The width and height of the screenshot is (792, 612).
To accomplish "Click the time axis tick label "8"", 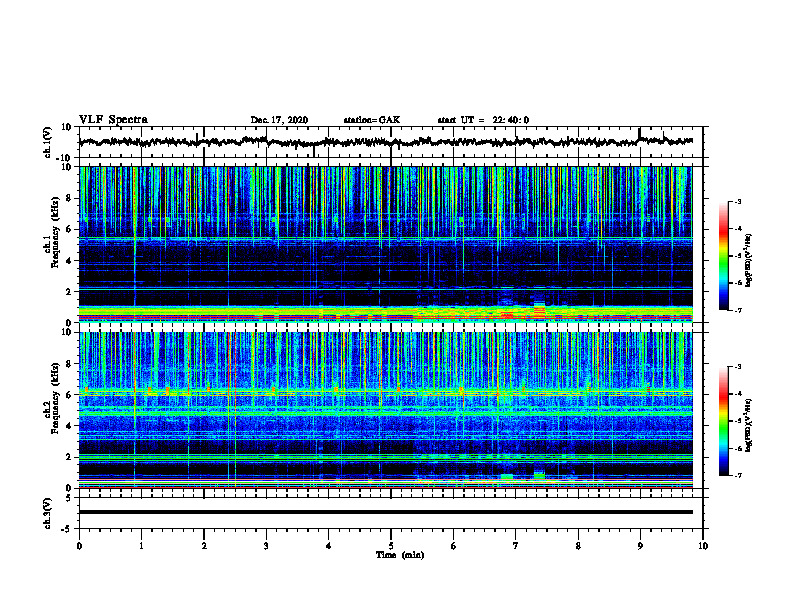I will (578, 546).
